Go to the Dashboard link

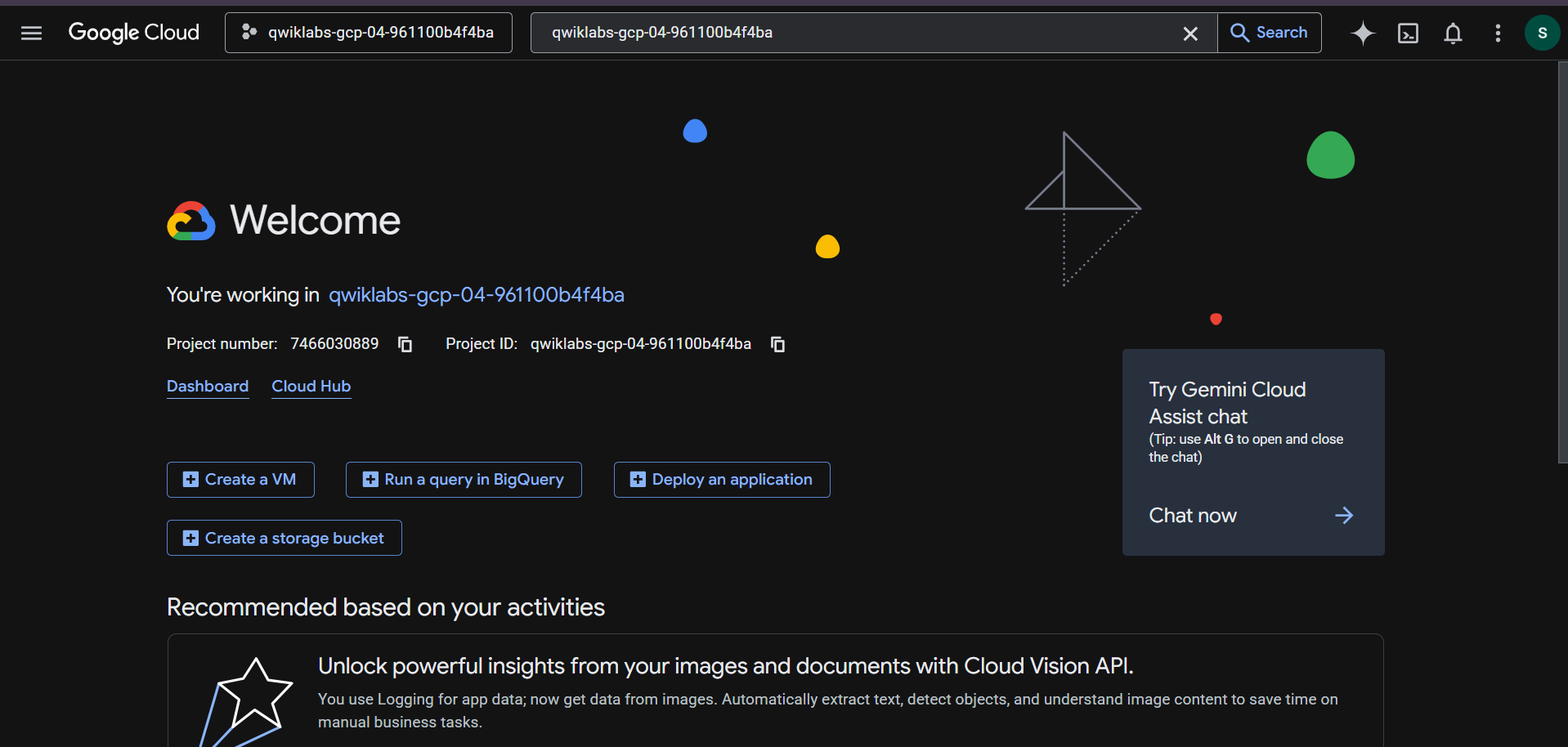click(x=208, y=387)
